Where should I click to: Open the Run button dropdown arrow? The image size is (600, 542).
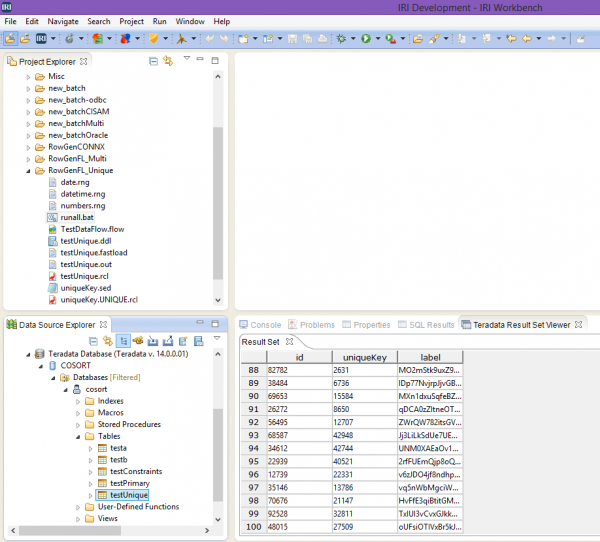[x=378, y=38]
